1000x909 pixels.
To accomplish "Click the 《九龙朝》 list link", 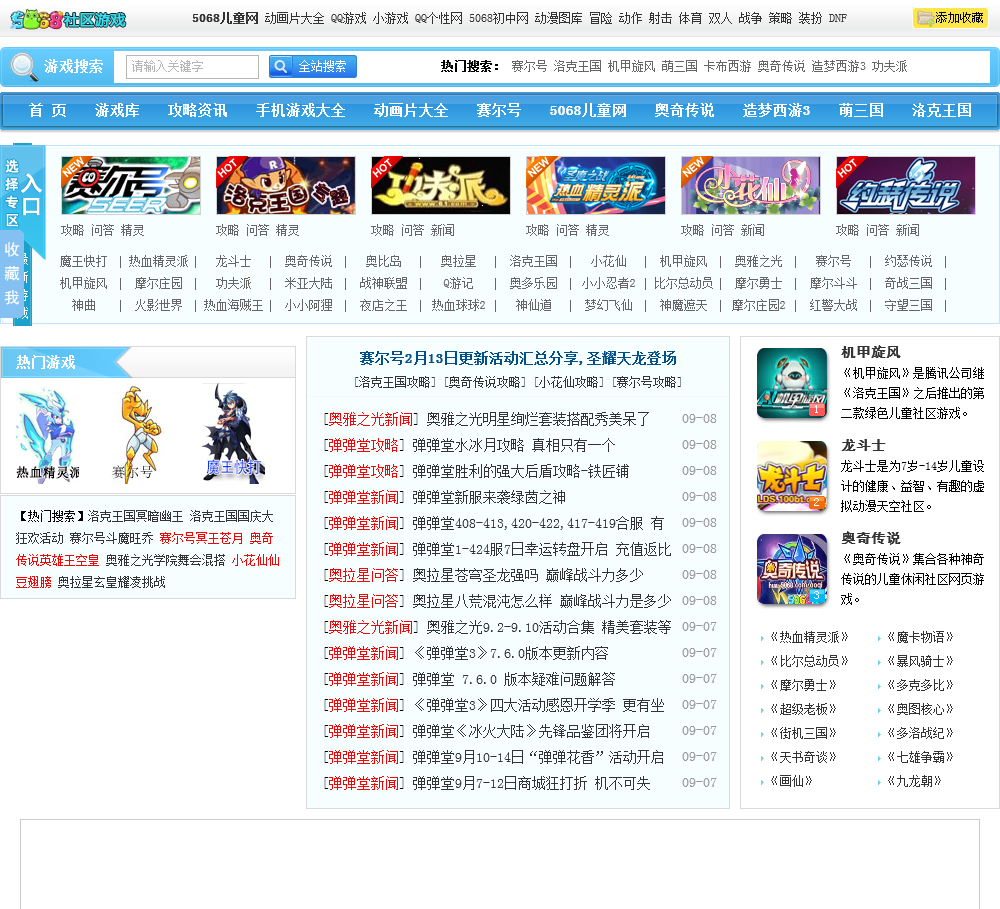I will [x=913, y=781].
